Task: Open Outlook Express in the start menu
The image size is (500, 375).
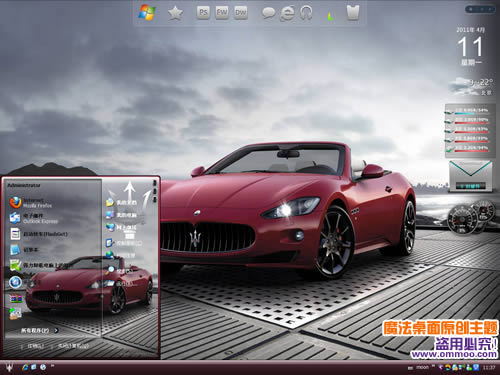Action: [33, 218]
